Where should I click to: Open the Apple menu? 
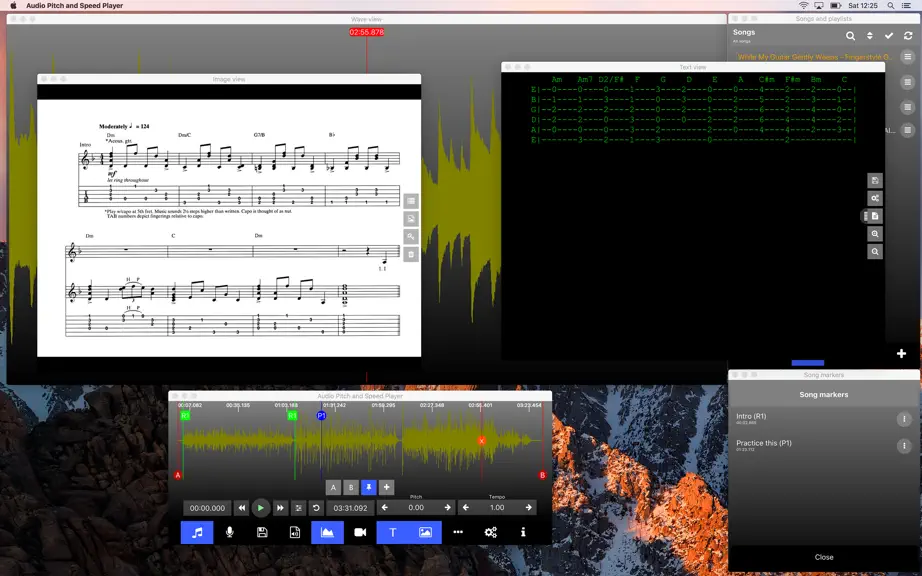click(x=13, y=5)
